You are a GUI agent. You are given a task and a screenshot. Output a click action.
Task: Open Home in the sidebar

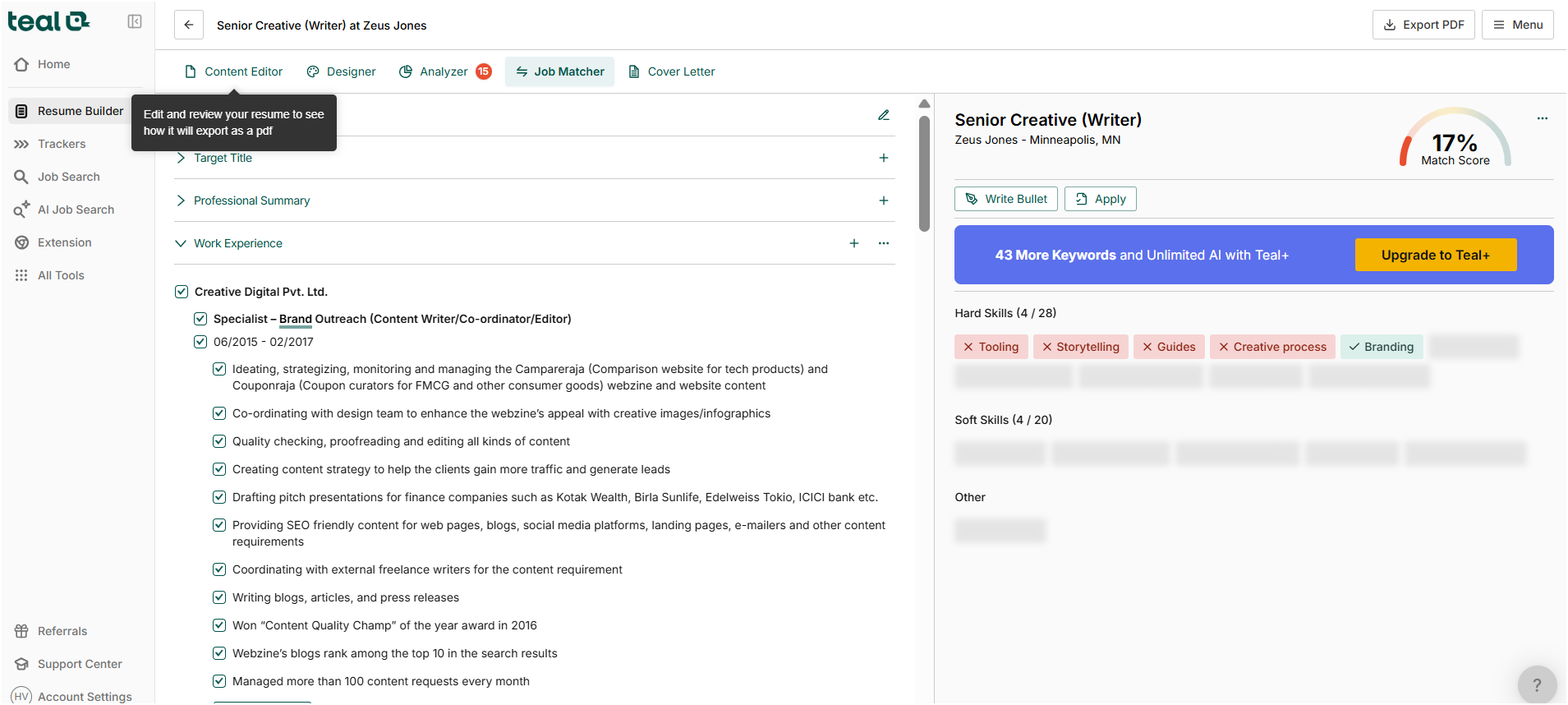coord(53,64)
